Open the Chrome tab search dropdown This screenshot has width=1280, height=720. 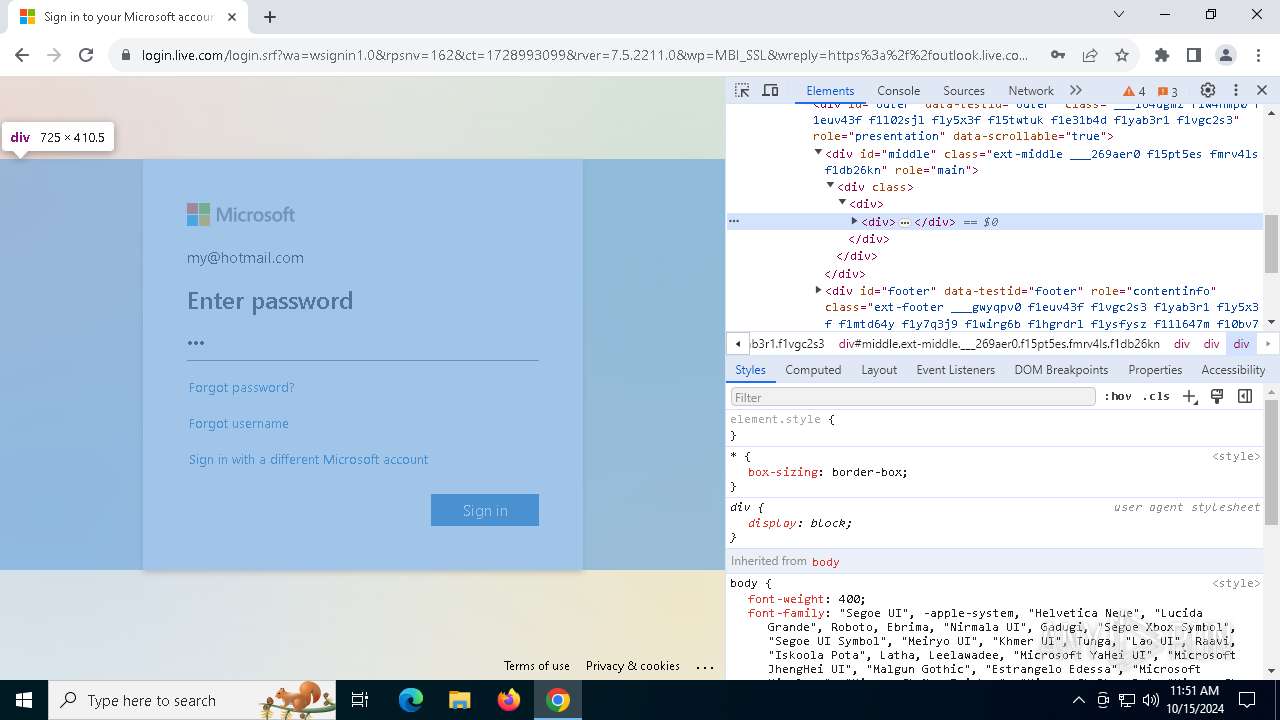coord(1119,15)
